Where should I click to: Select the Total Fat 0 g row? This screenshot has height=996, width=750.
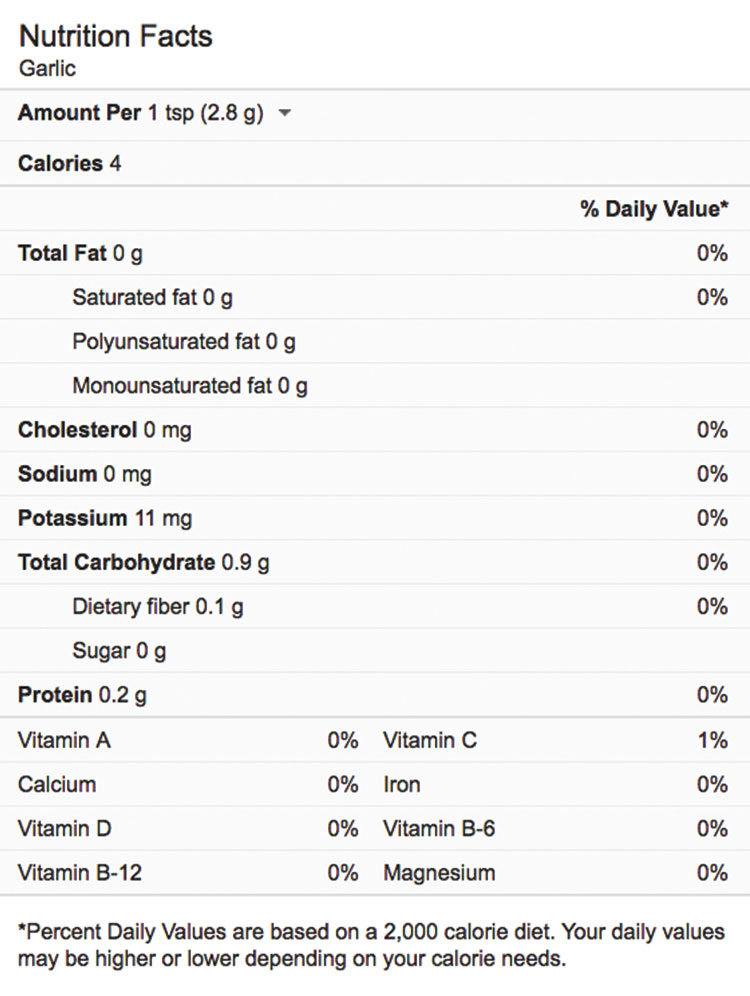(80, 253)
